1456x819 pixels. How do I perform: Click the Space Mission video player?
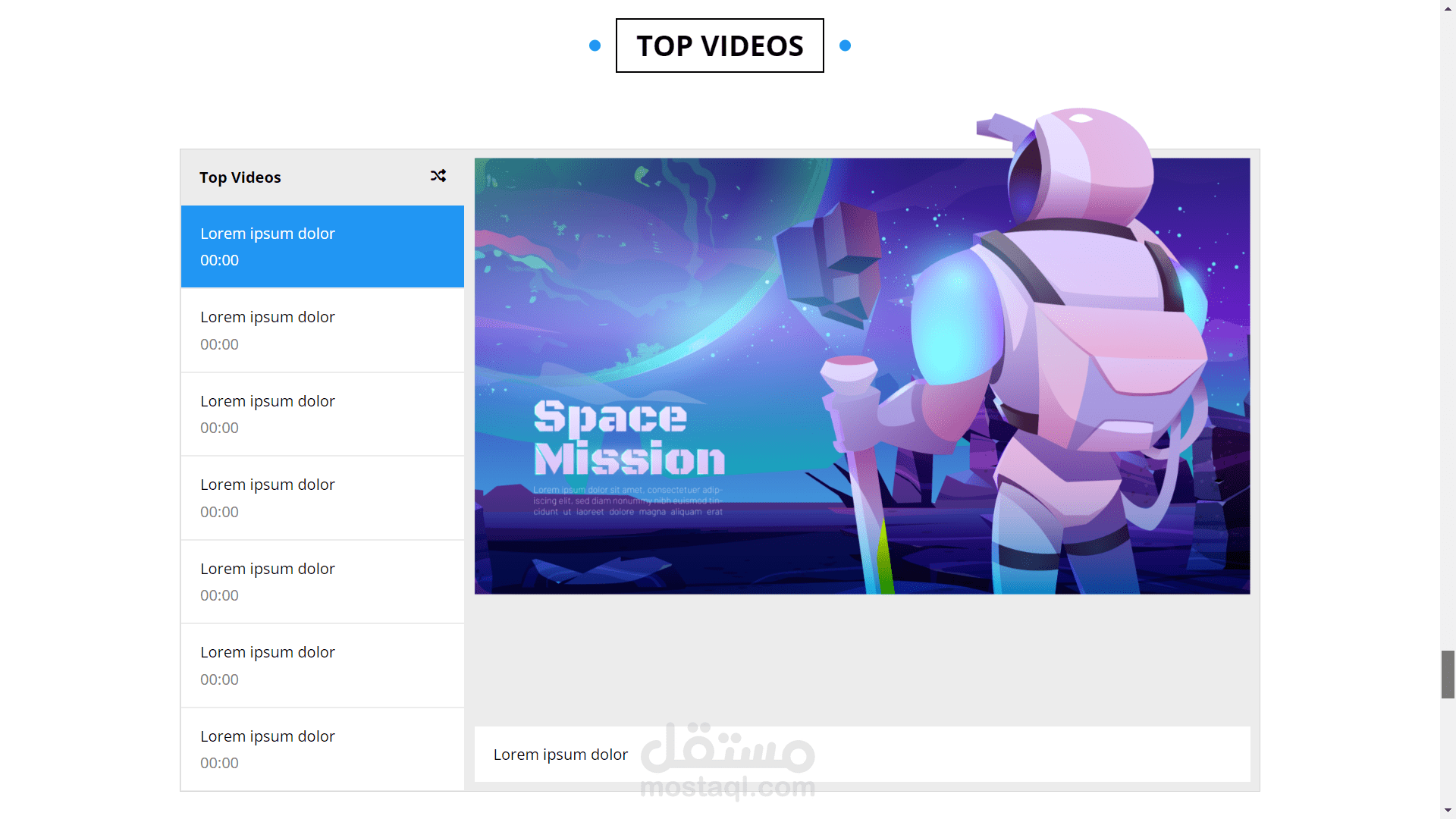[862, 376]
